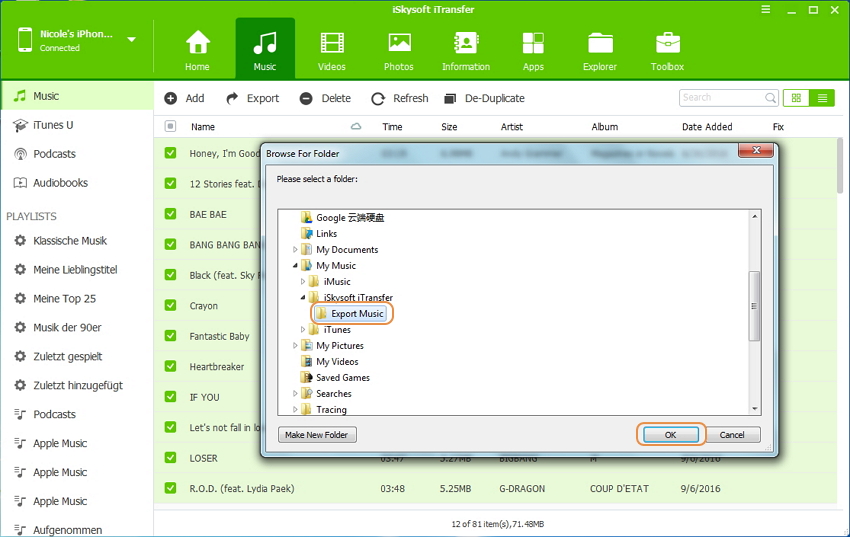Uncheck the Fantastic Baby checkbox
The height and width of the screenshot is (537, 850).
tap(170, 335)
